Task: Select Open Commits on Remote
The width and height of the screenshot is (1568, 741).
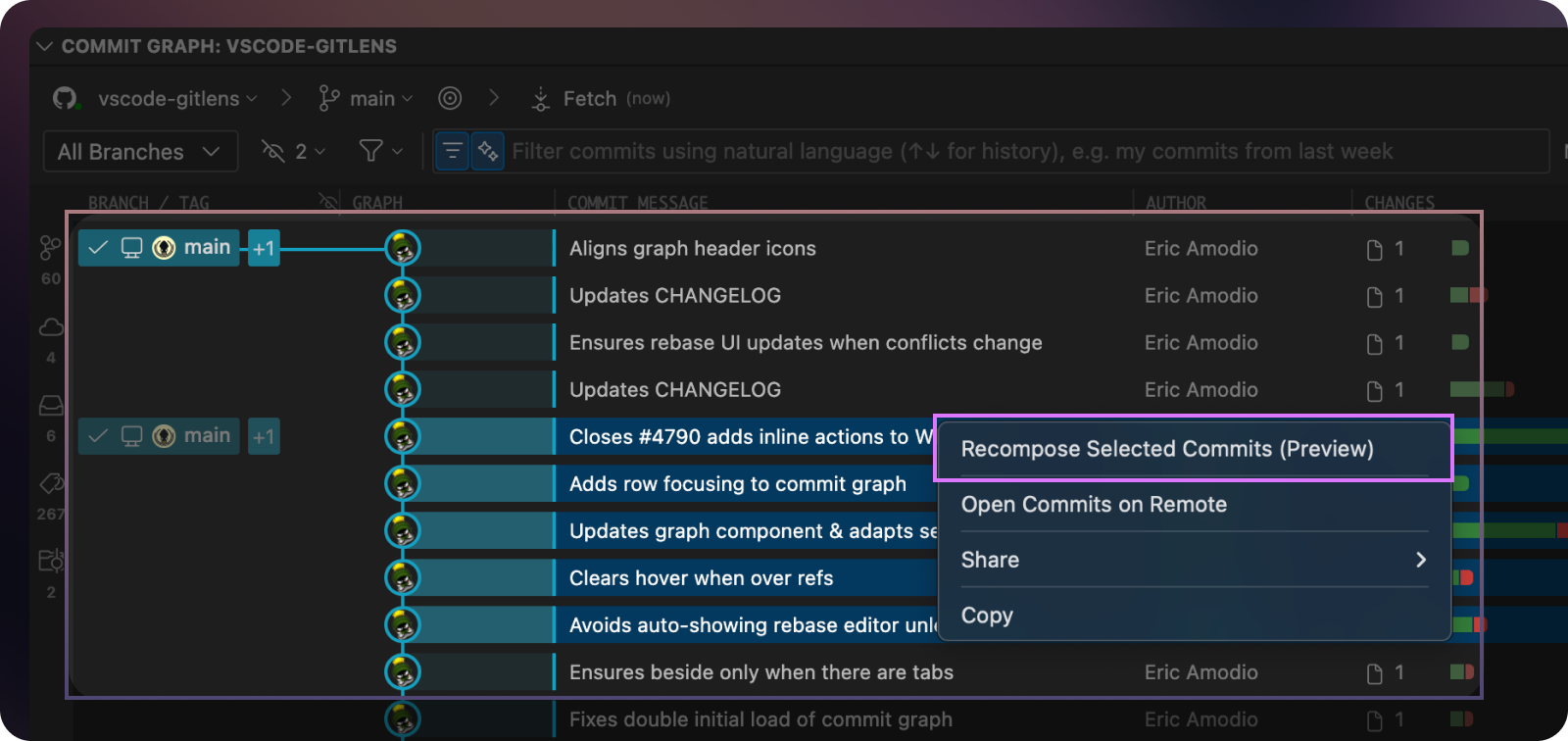Action: point(1094,505)
